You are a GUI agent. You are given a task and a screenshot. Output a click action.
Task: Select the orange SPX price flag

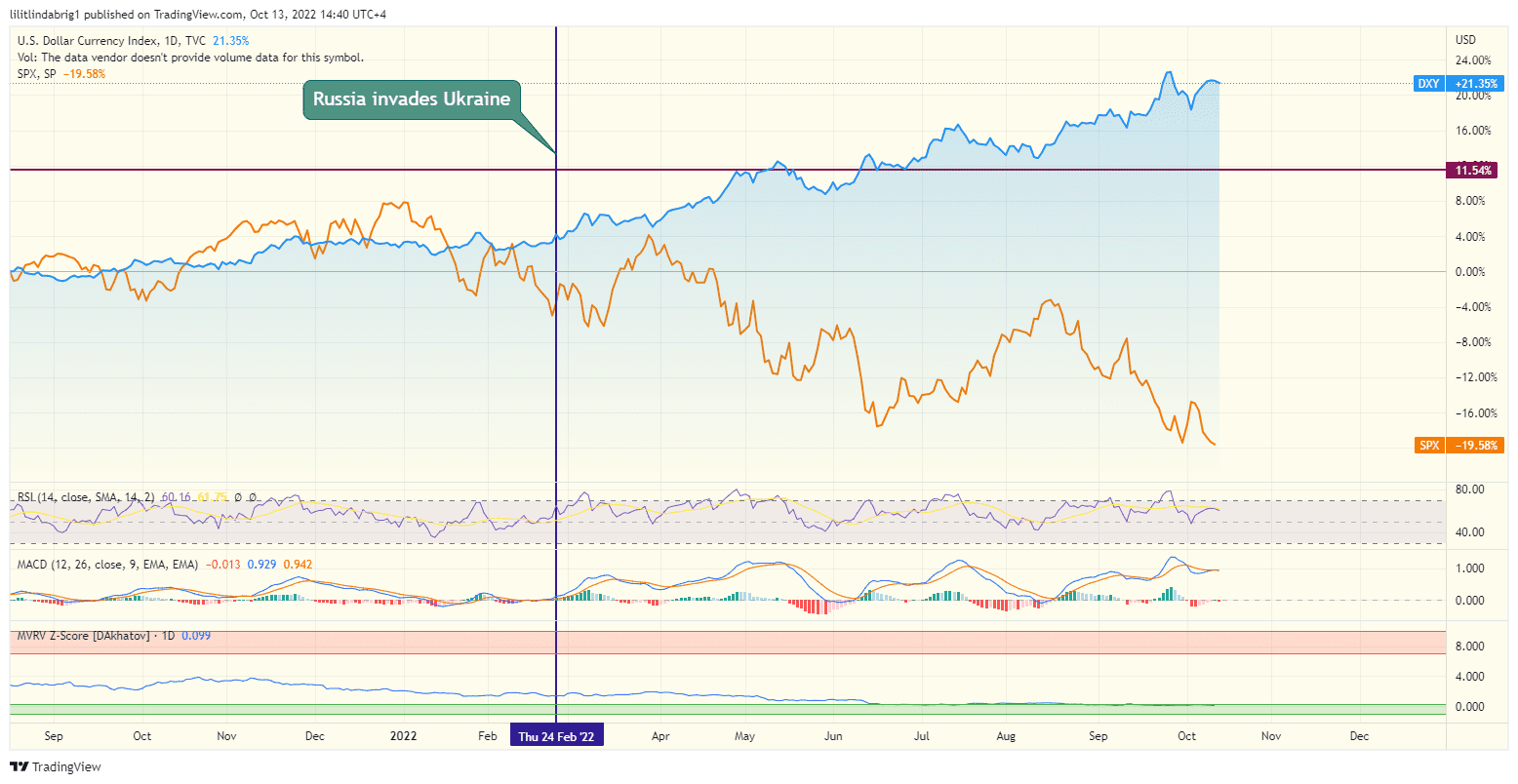coord(1458,445)
